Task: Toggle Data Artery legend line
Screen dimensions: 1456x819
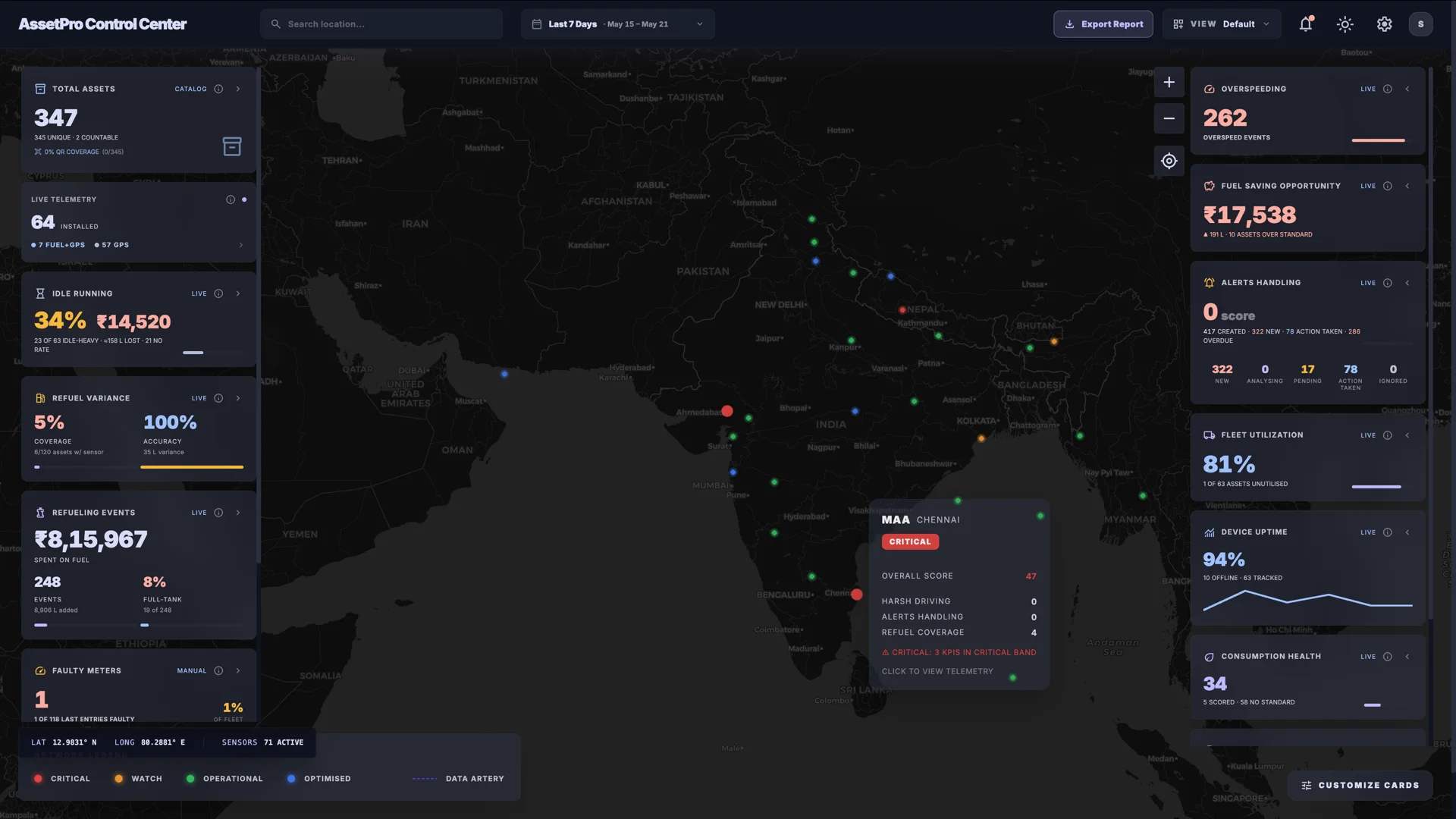Action: 458,779
